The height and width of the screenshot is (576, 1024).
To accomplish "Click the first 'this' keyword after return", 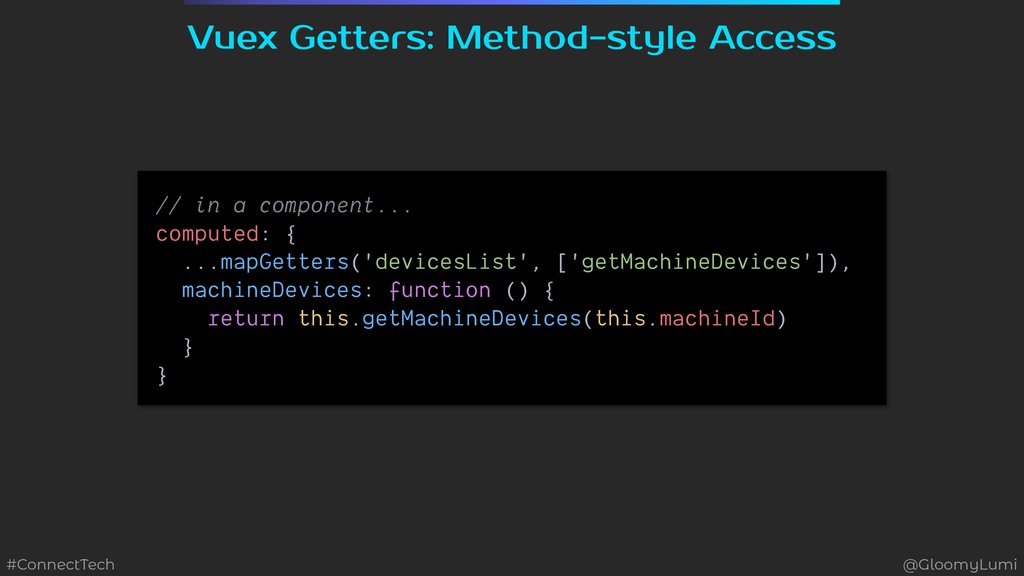I will (x=323, y=319).
